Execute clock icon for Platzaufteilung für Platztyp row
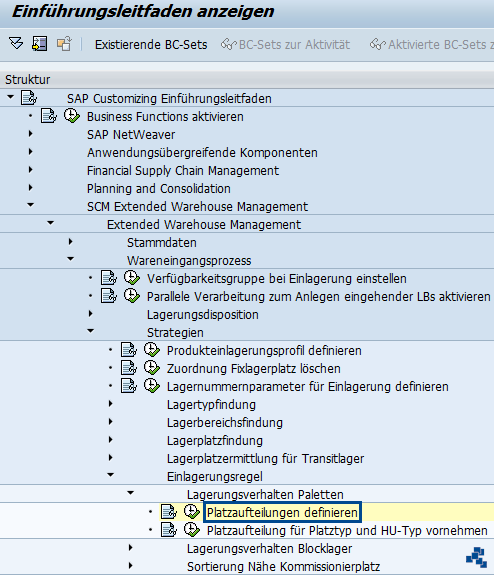 tap(192, 530)
